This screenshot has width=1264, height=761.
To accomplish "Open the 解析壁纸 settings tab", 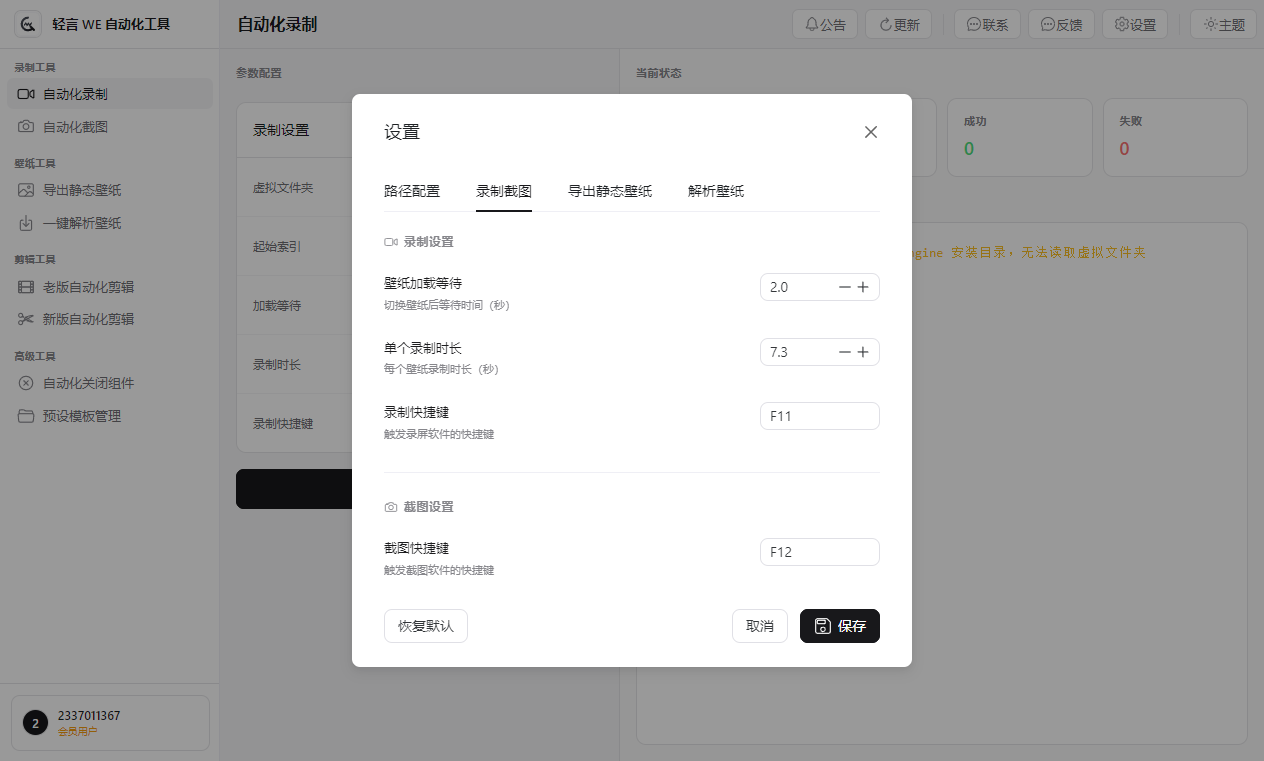I will (x=716, y=189).
